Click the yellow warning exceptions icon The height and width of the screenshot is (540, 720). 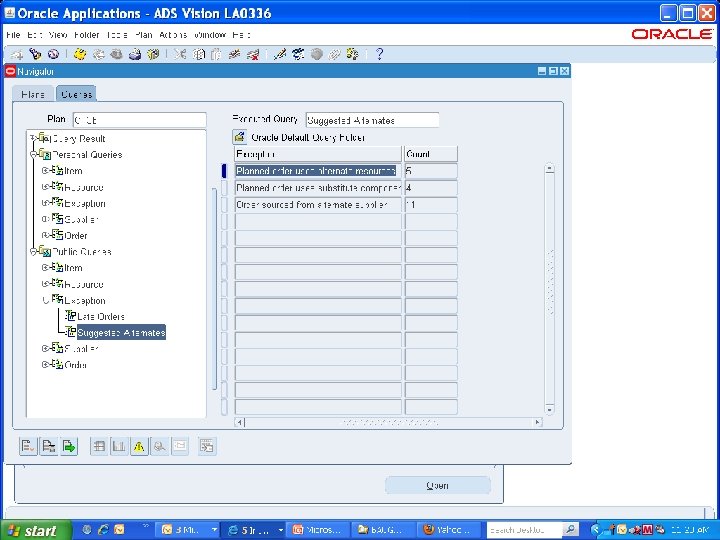(139, 446)
